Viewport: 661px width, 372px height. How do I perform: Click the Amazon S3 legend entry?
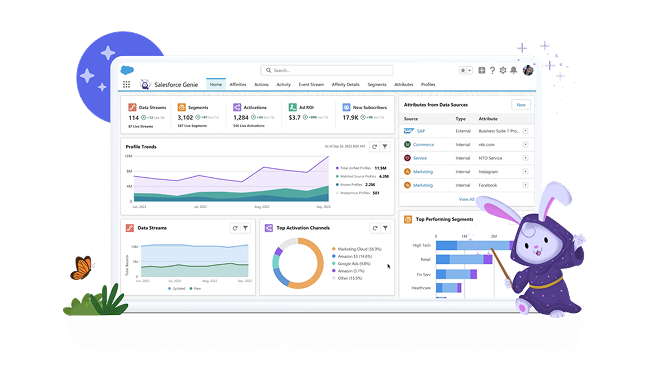[x=352, y=256]
